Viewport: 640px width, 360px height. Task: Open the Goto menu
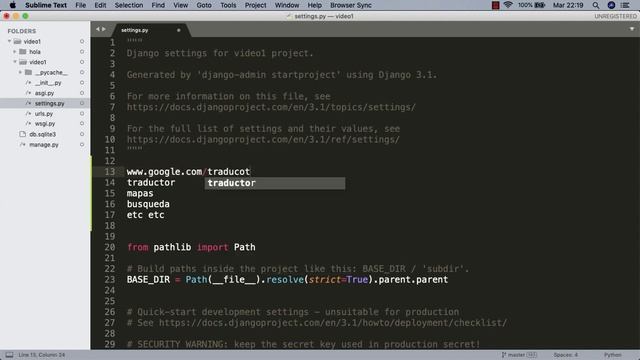[204, 5]
